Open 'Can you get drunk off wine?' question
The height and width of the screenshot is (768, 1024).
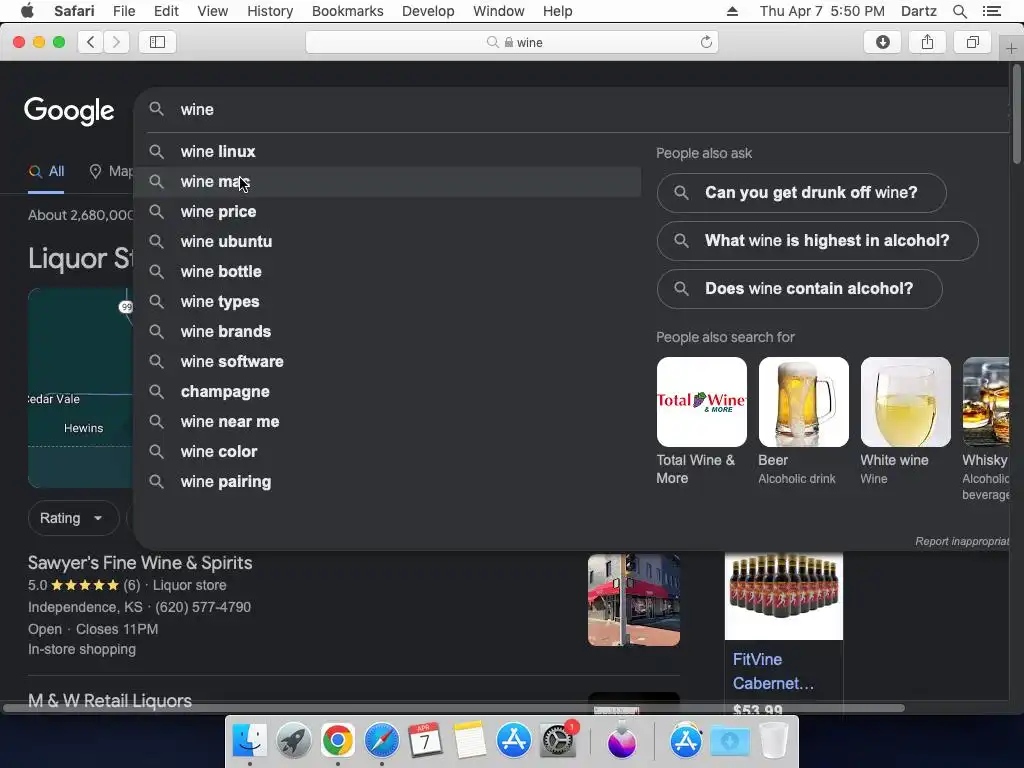pyautogui.click(x=801, y=193)
